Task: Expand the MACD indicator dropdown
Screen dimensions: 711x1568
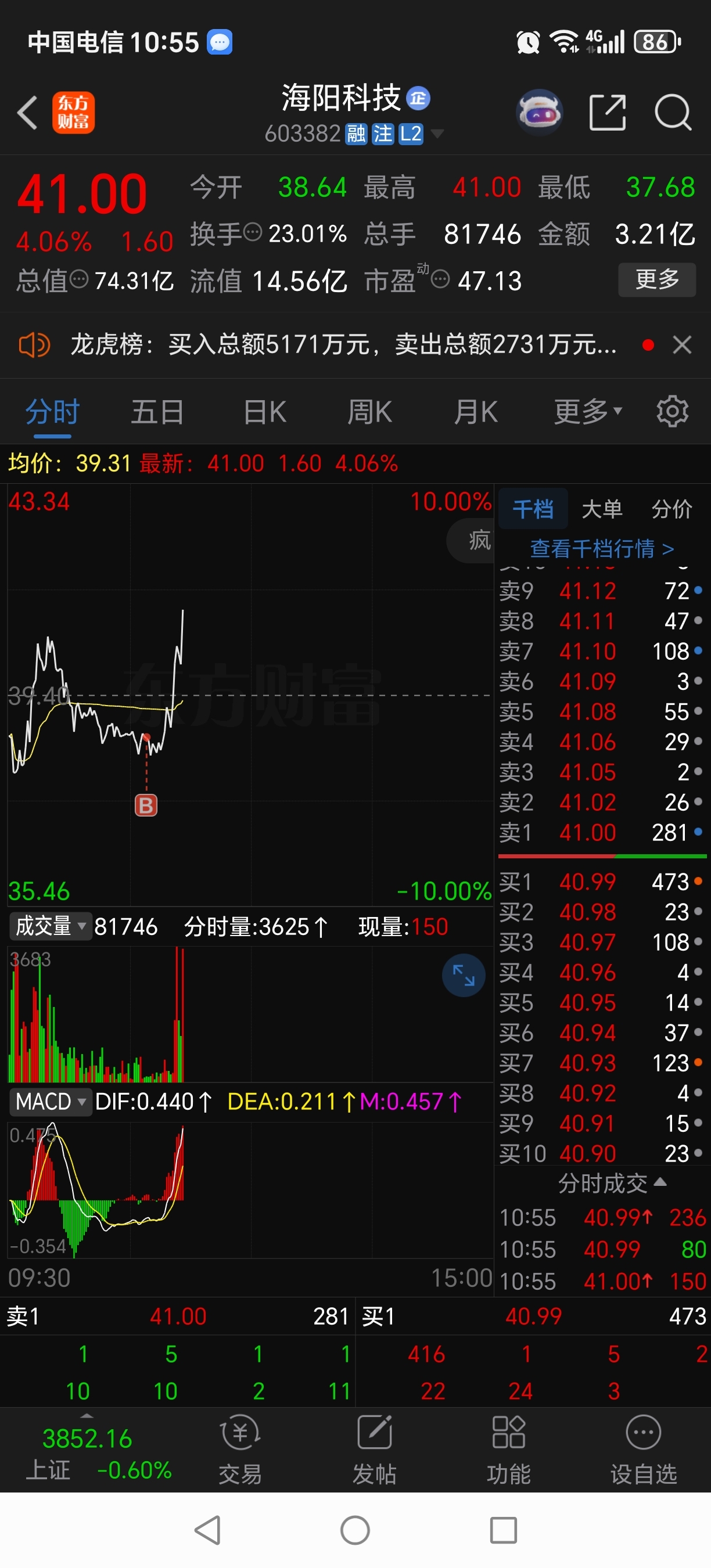Action: (x=51, y=1101)
